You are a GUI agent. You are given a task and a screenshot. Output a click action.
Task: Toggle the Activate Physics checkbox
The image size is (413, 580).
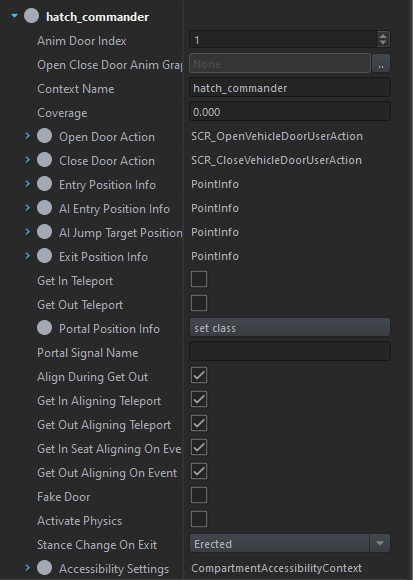pyautogui.click(x=199, y=519)
